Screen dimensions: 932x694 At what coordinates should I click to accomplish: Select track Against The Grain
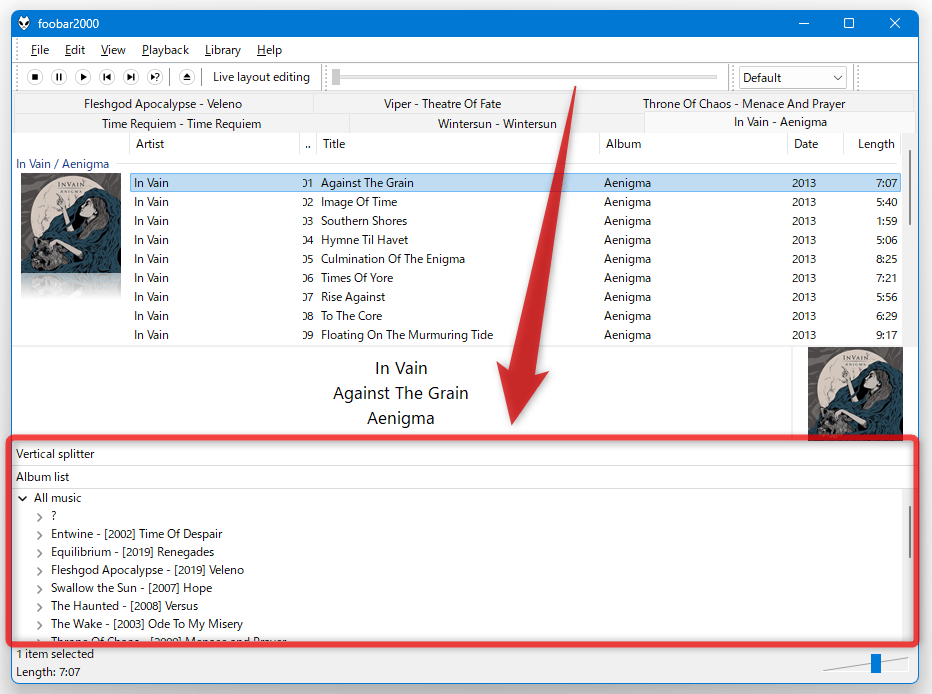coord(515,183)
